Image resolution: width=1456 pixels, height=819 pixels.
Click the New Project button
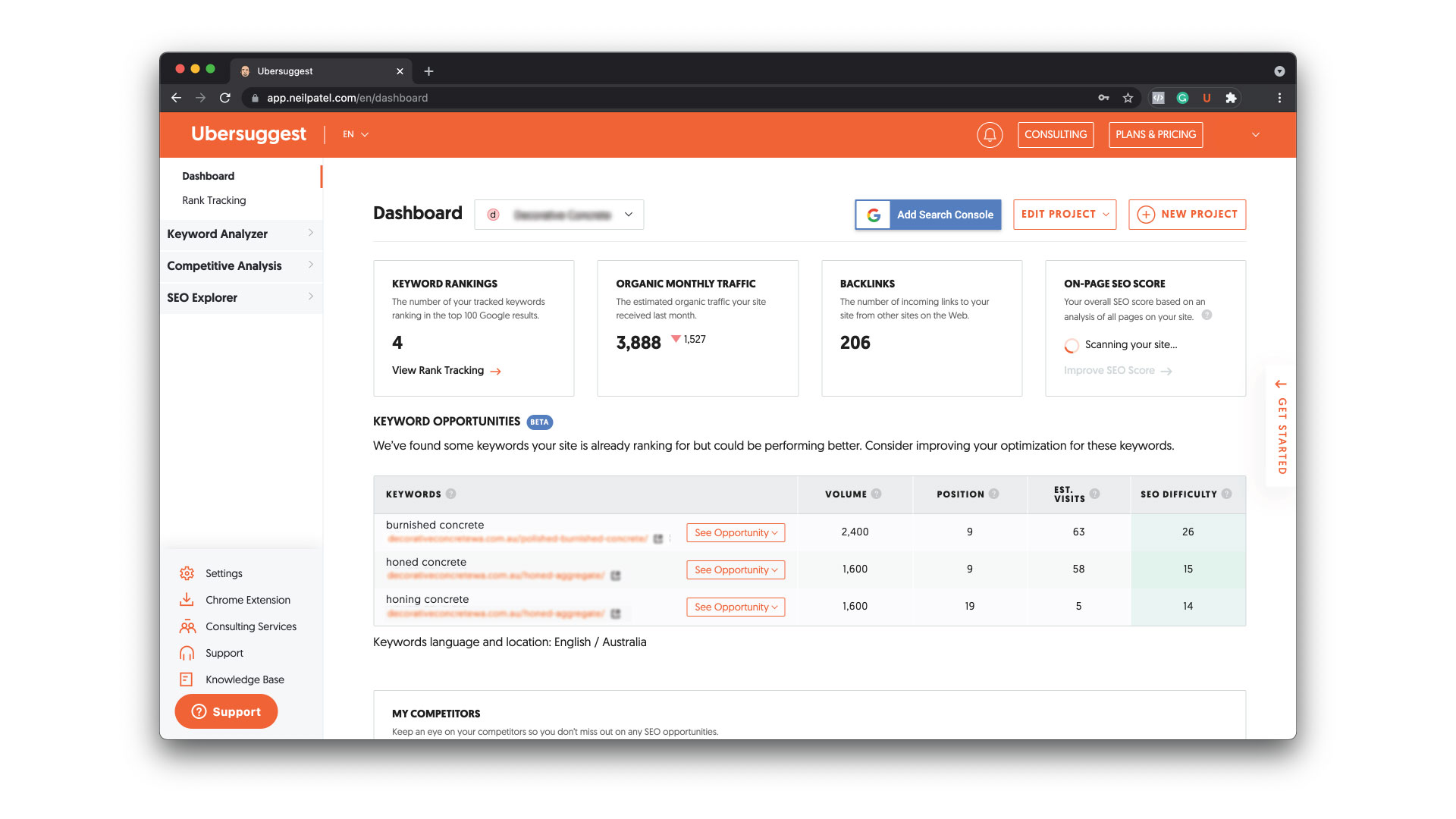tap(1187, 215)
